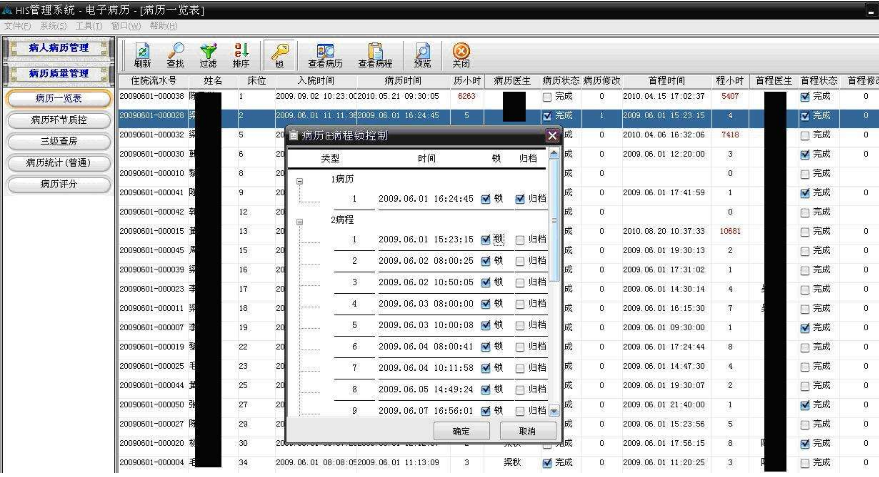Image resolution: width=879 pixels, height=477 pixels.
Task: Select row 20090601-000004 in the list
Action: (498, 462)
